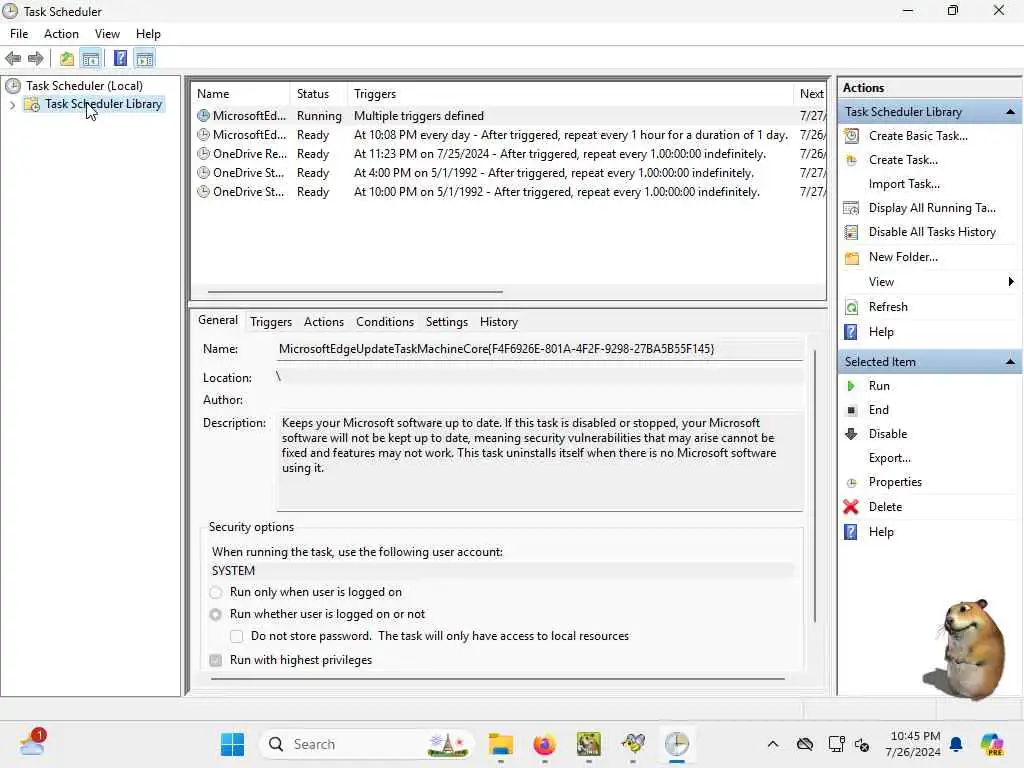
Task: Click the task Name text field
Action: tap(540, 349)
